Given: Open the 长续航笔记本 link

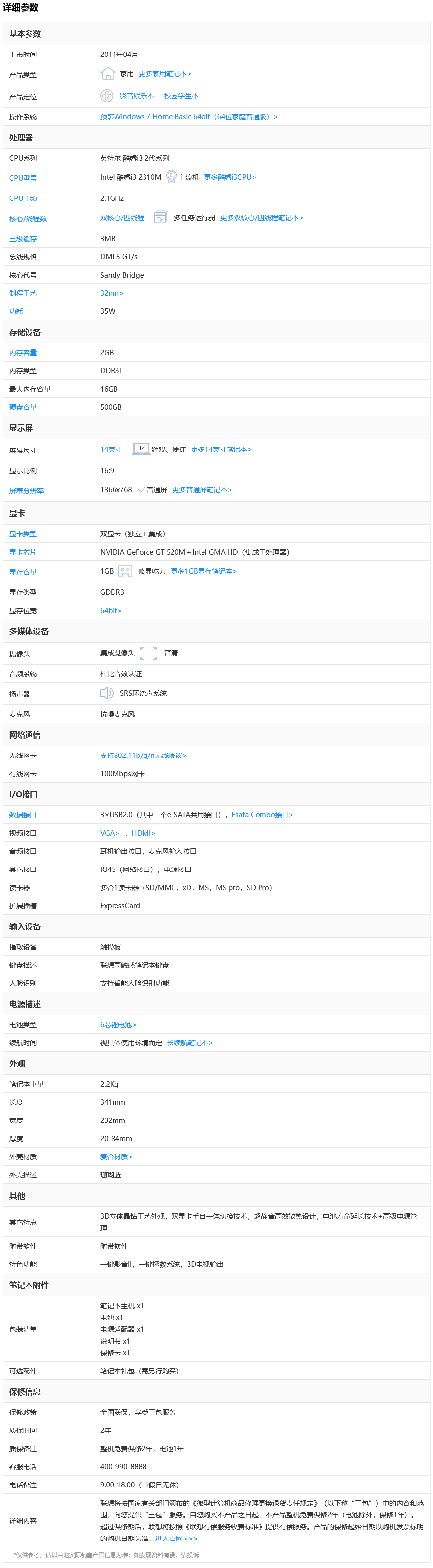Looking at the screenshot, I should [190, 1043].
